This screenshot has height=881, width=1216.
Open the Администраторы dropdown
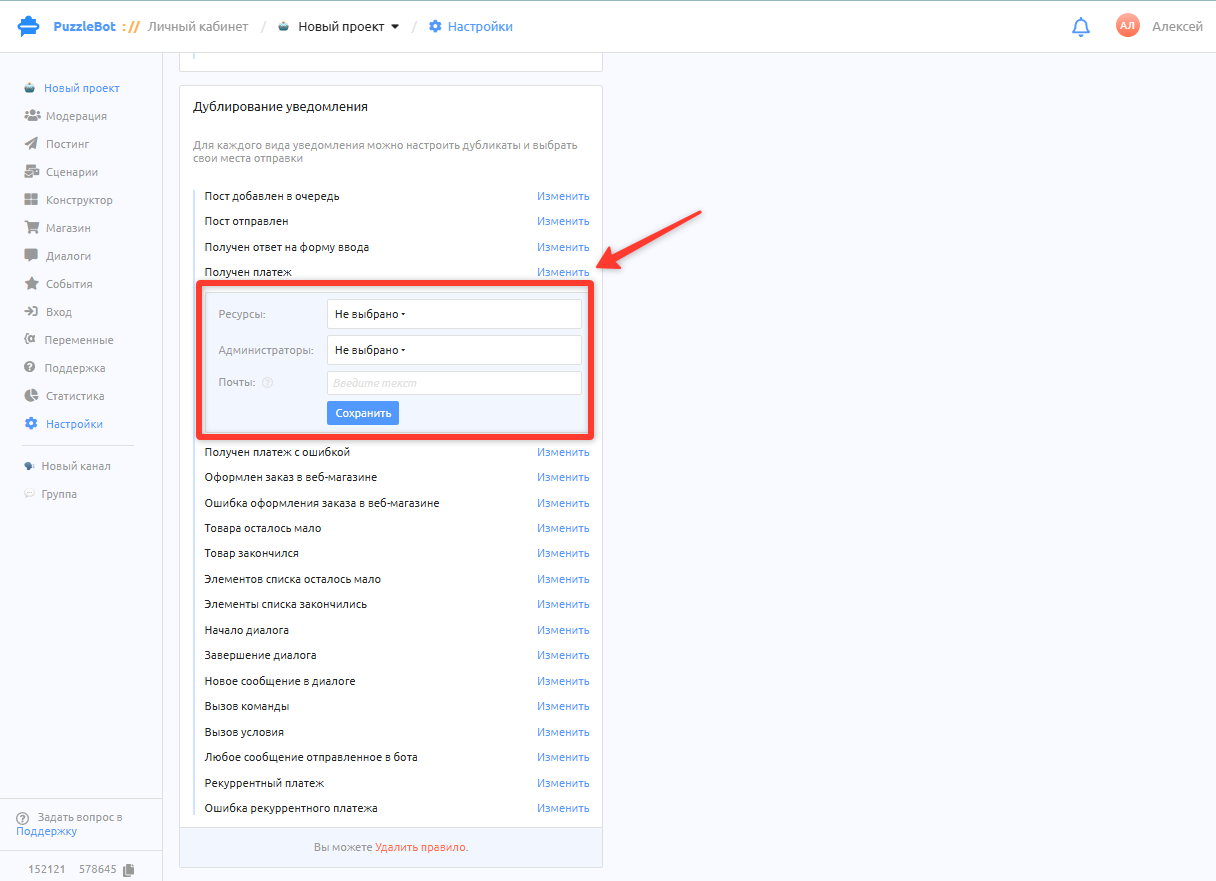[x=454, y=350]
